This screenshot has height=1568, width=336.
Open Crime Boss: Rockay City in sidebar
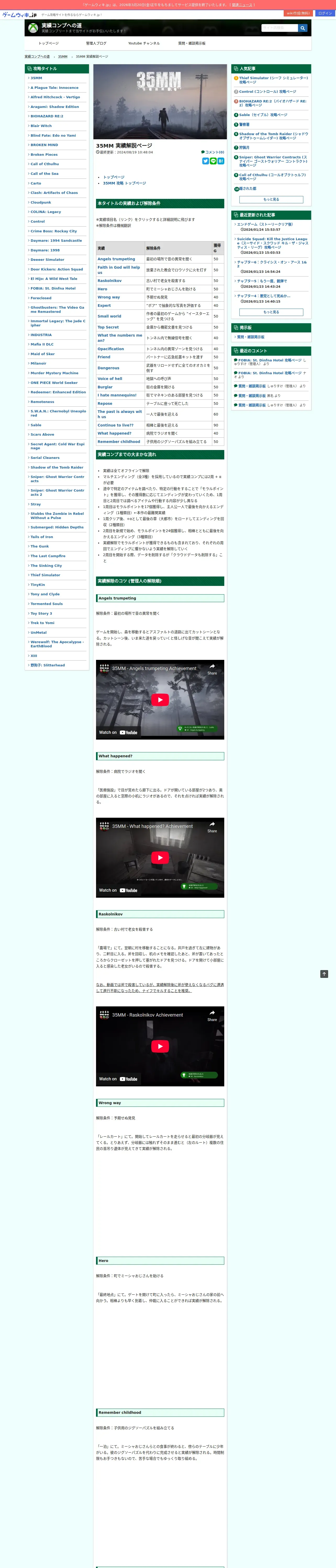[54, 231]
